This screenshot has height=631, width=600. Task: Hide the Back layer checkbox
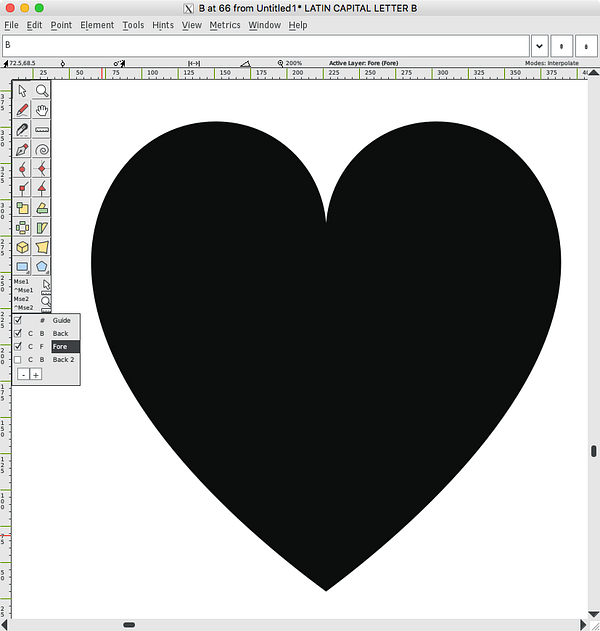click(18, 333)
